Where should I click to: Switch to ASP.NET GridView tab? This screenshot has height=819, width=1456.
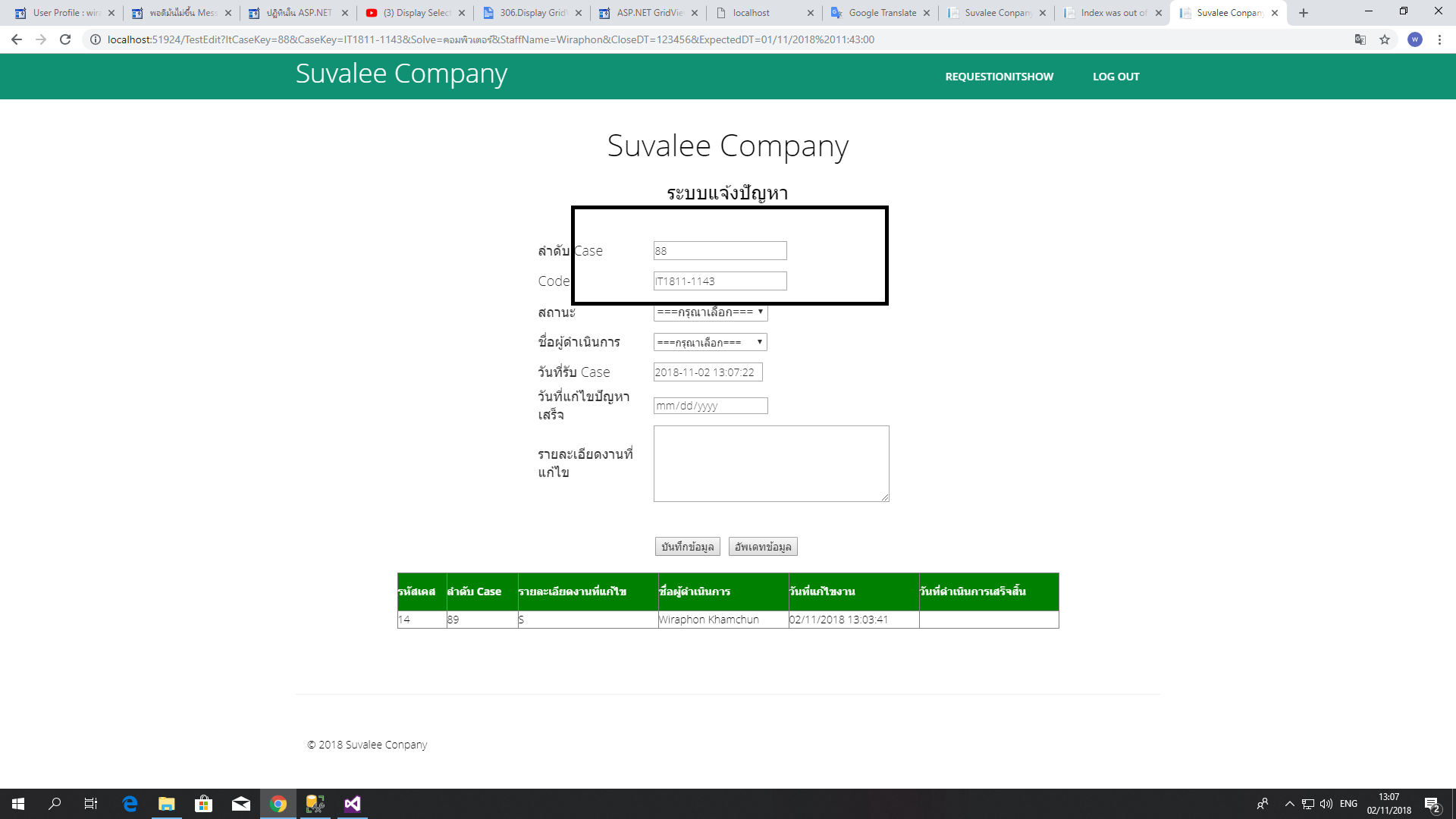pyautogui.click(x=648, y=13)
